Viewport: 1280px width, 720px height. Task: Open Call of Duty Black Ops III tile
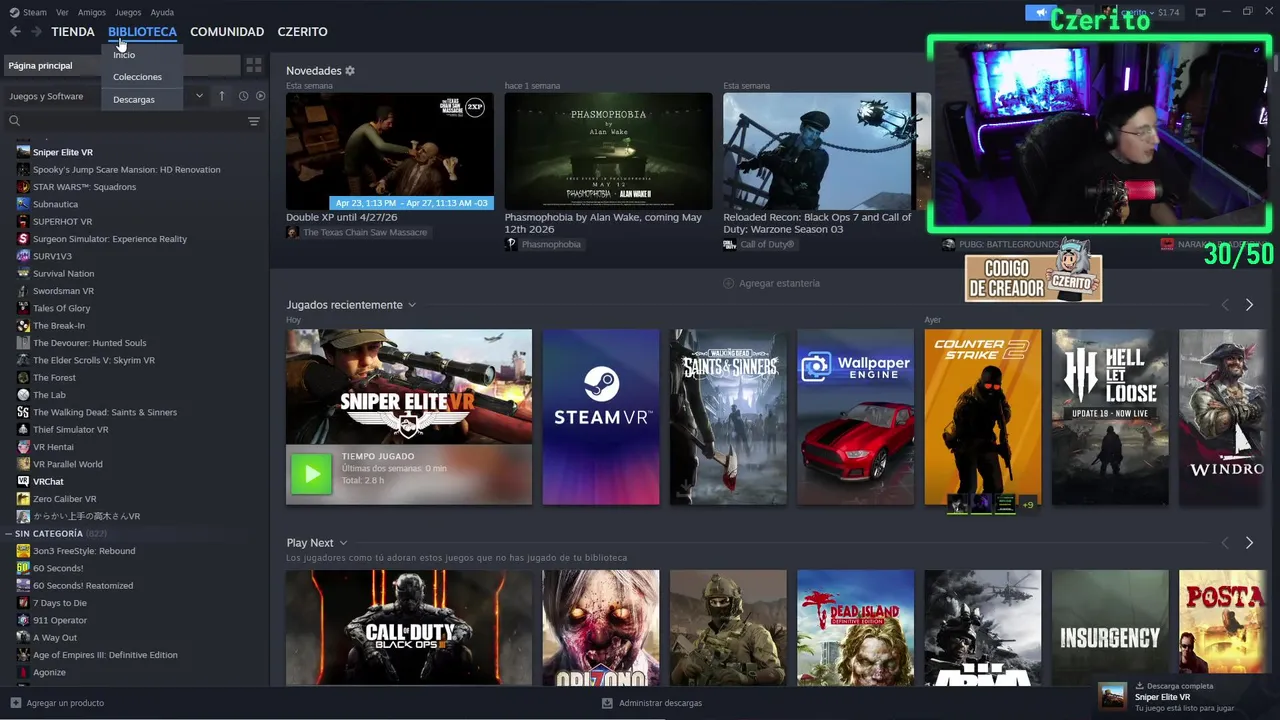click(409, 628)
